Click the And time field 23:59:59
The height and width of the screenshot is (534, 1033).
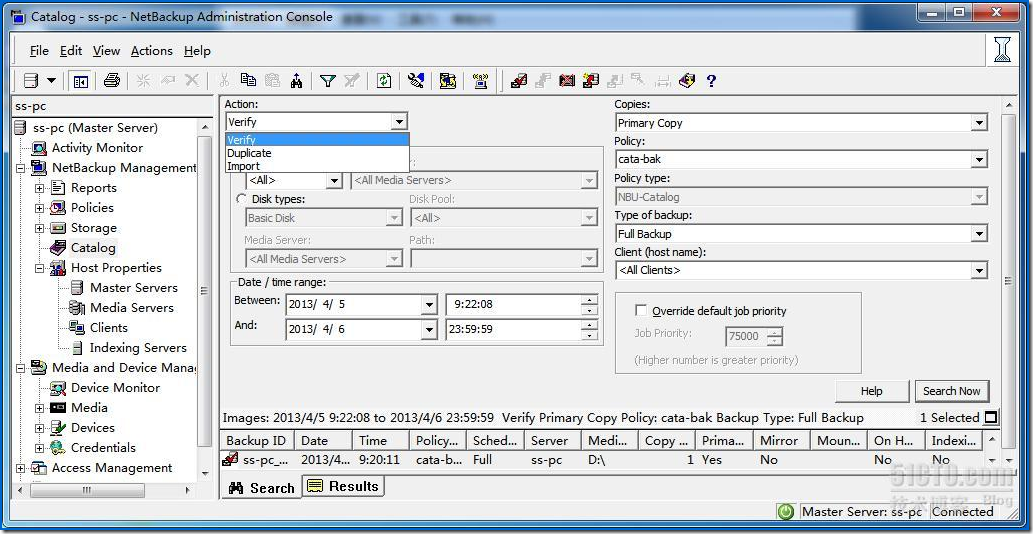coord(513,329)
